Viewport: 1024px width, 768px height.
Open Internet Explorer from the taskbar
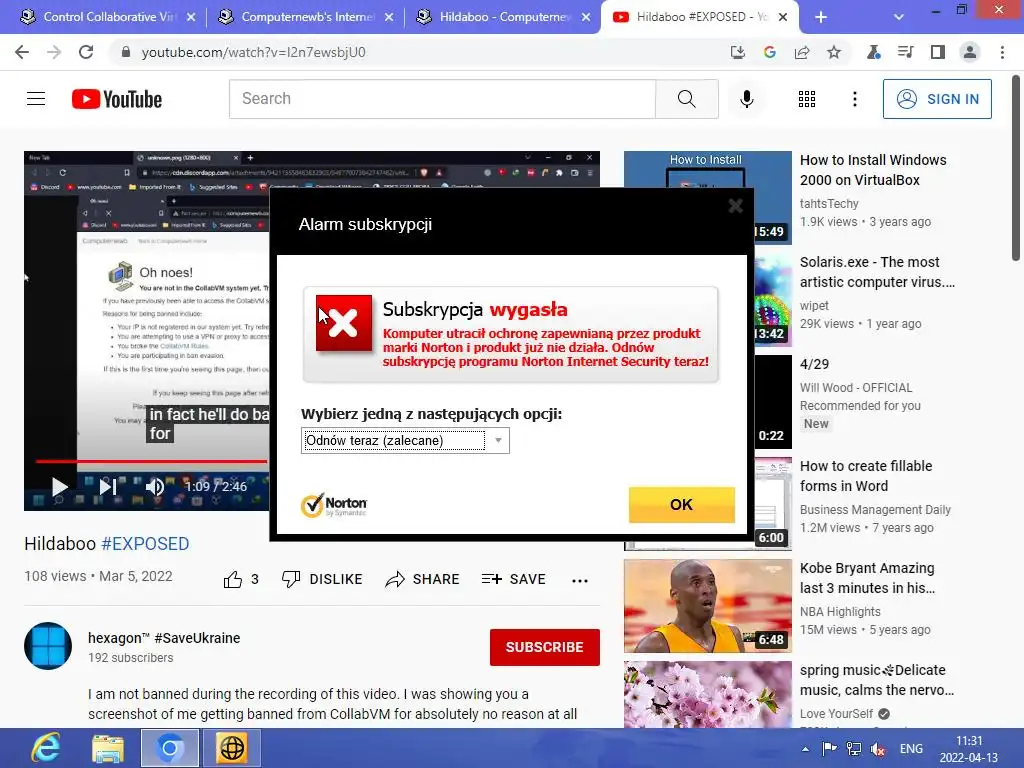coord(46,748)
